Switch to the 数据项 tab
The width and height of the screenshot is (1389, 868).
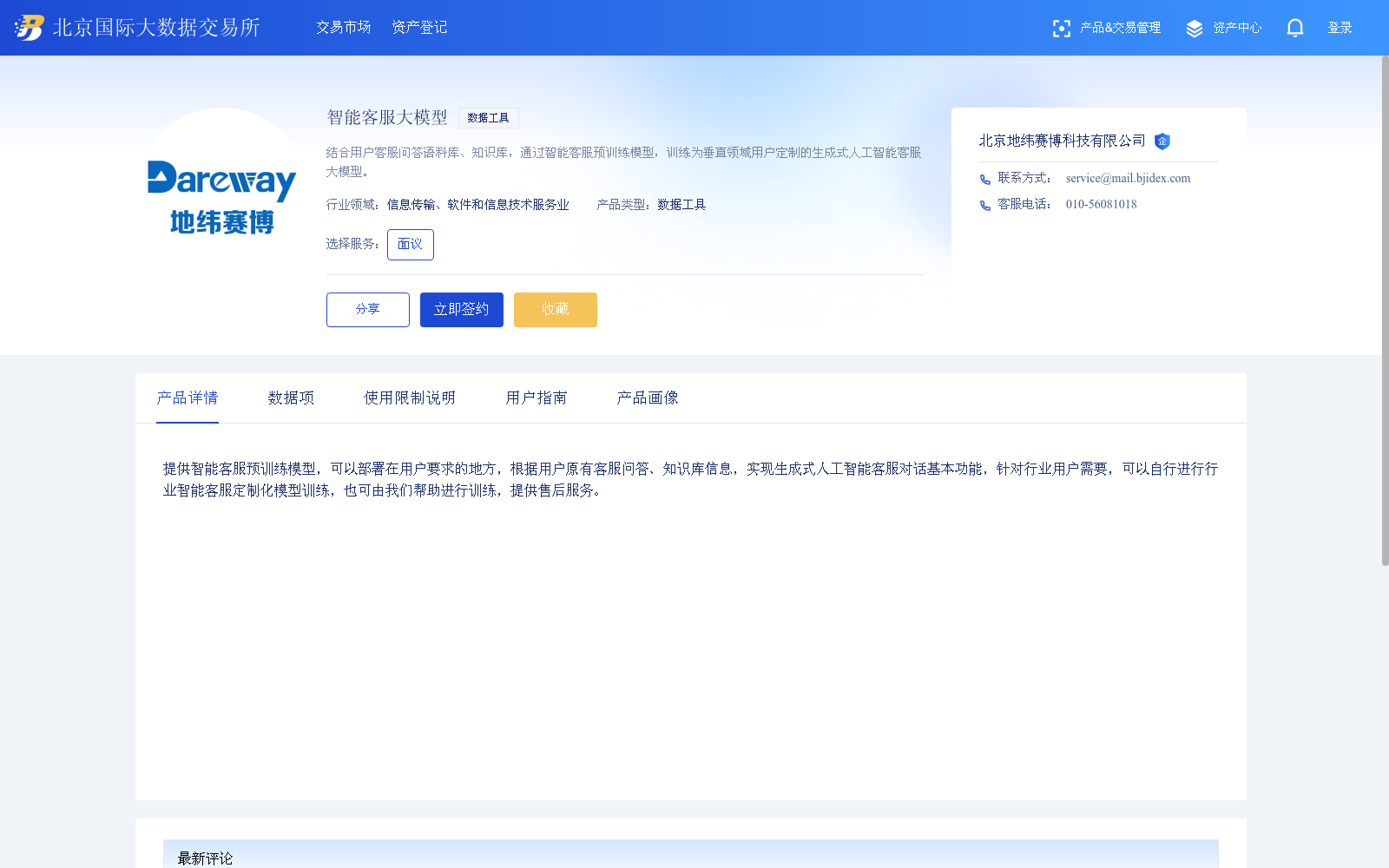pyautogui.click(x=291, y=398)
